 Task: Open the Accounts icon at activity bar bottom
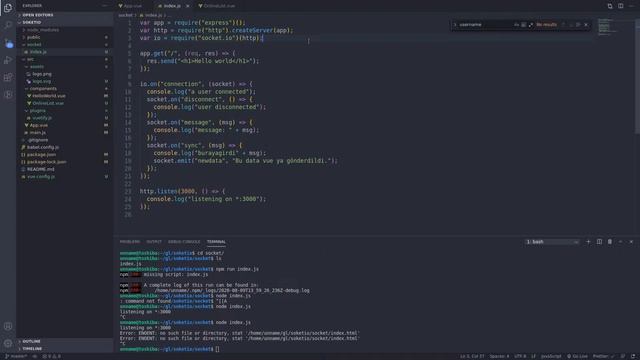(x=8, y=326)
